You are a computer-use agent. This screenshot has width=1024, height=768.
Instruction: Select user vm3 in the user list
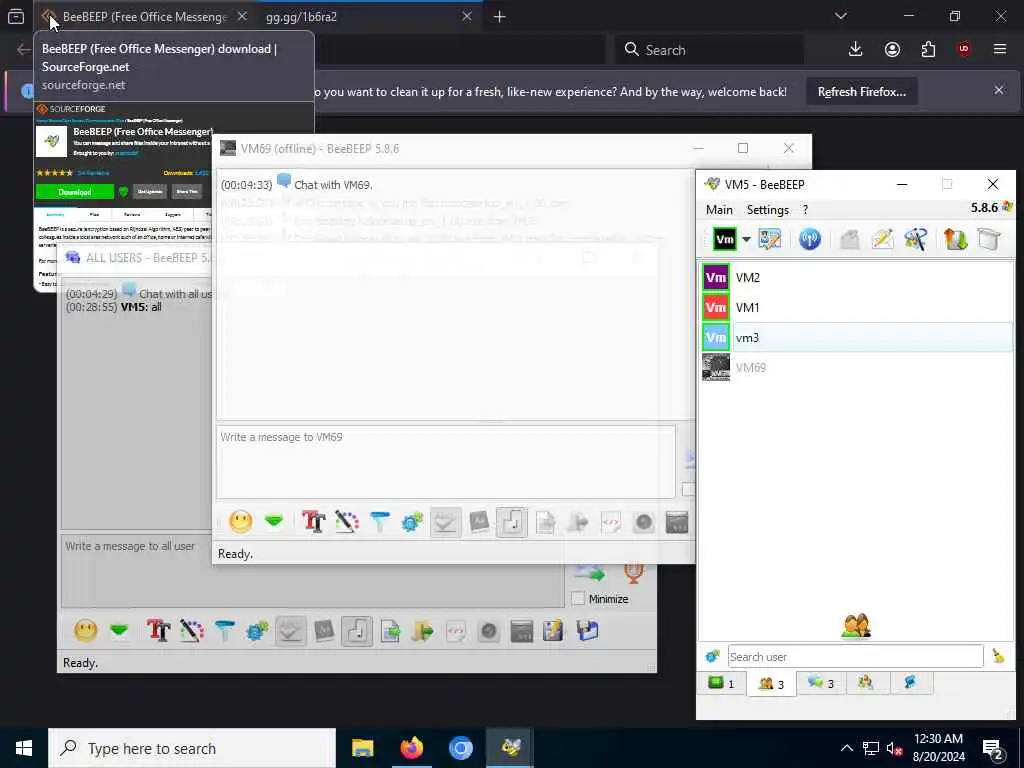(857, 338)
